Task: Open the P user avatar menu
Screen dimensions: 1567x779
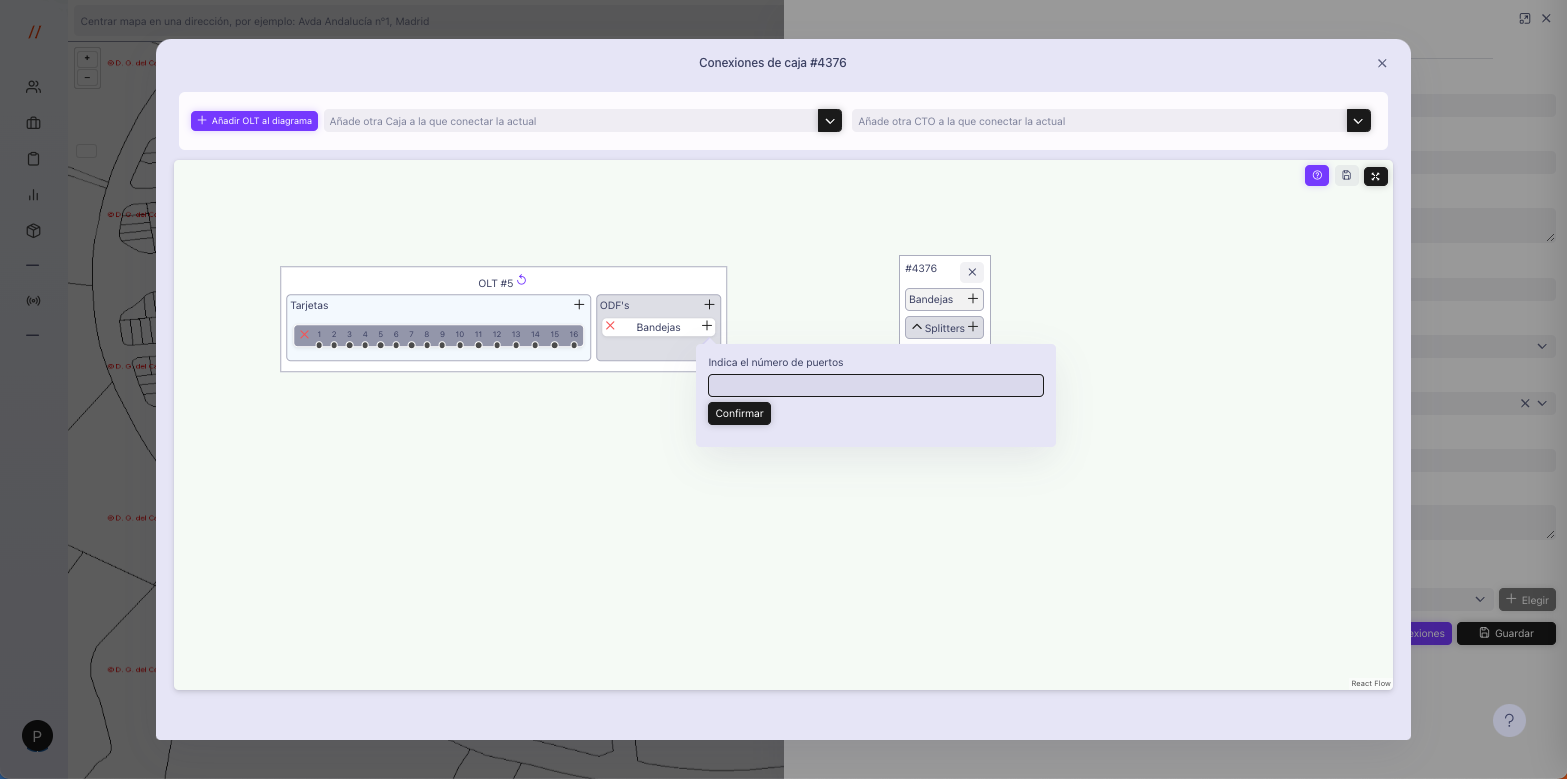Action: pos(37,736)
